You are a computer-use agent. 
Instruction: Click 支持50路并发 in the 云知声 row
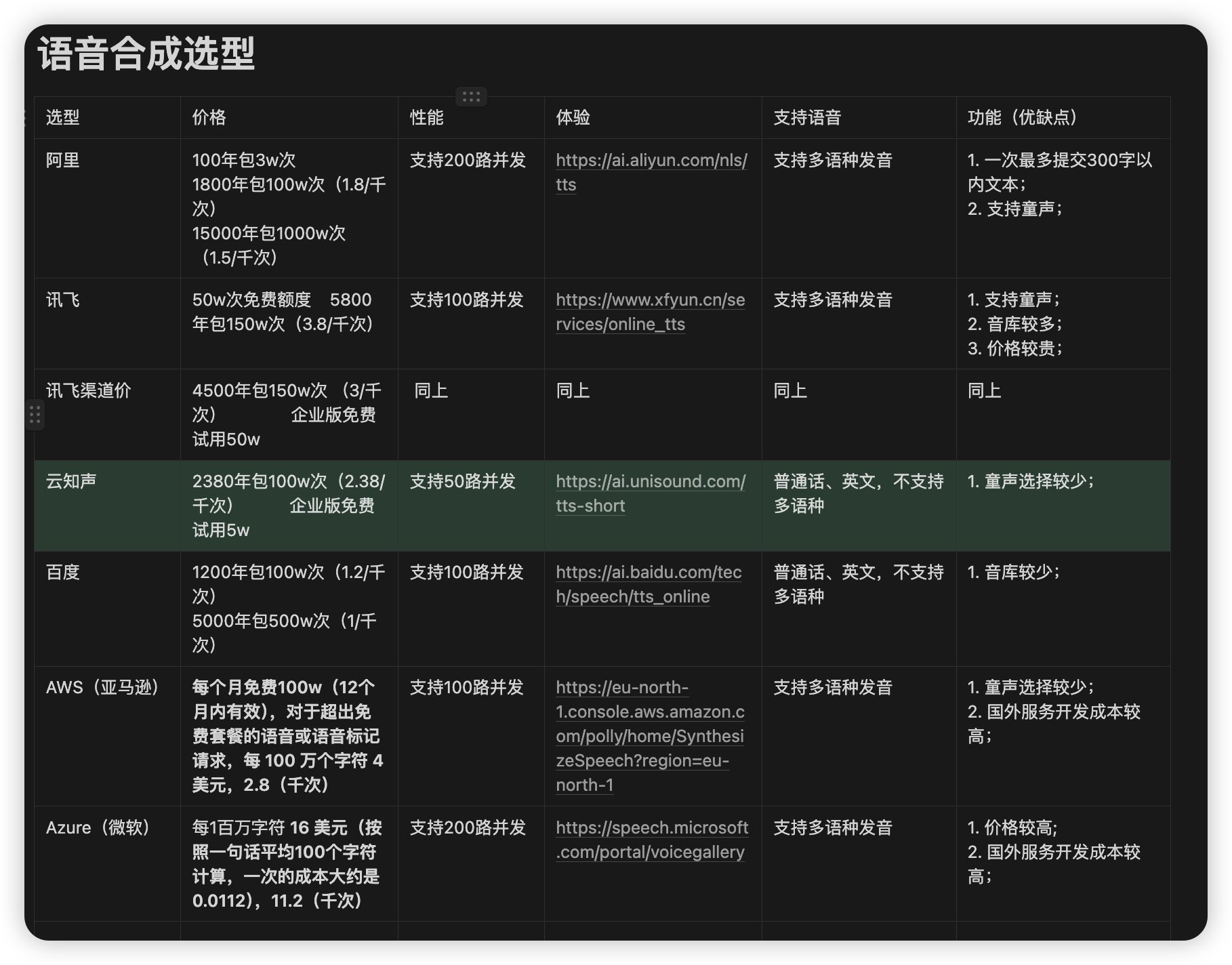463,482
